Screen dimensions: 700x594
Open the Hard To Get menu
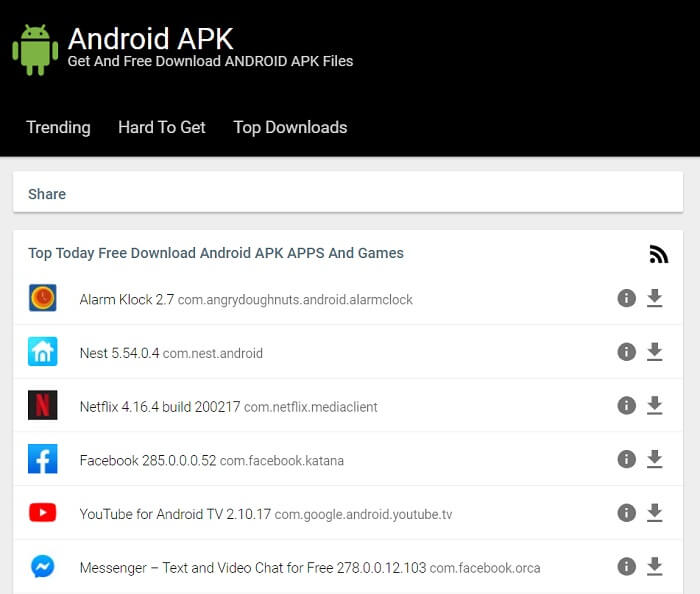click(162, 128)
